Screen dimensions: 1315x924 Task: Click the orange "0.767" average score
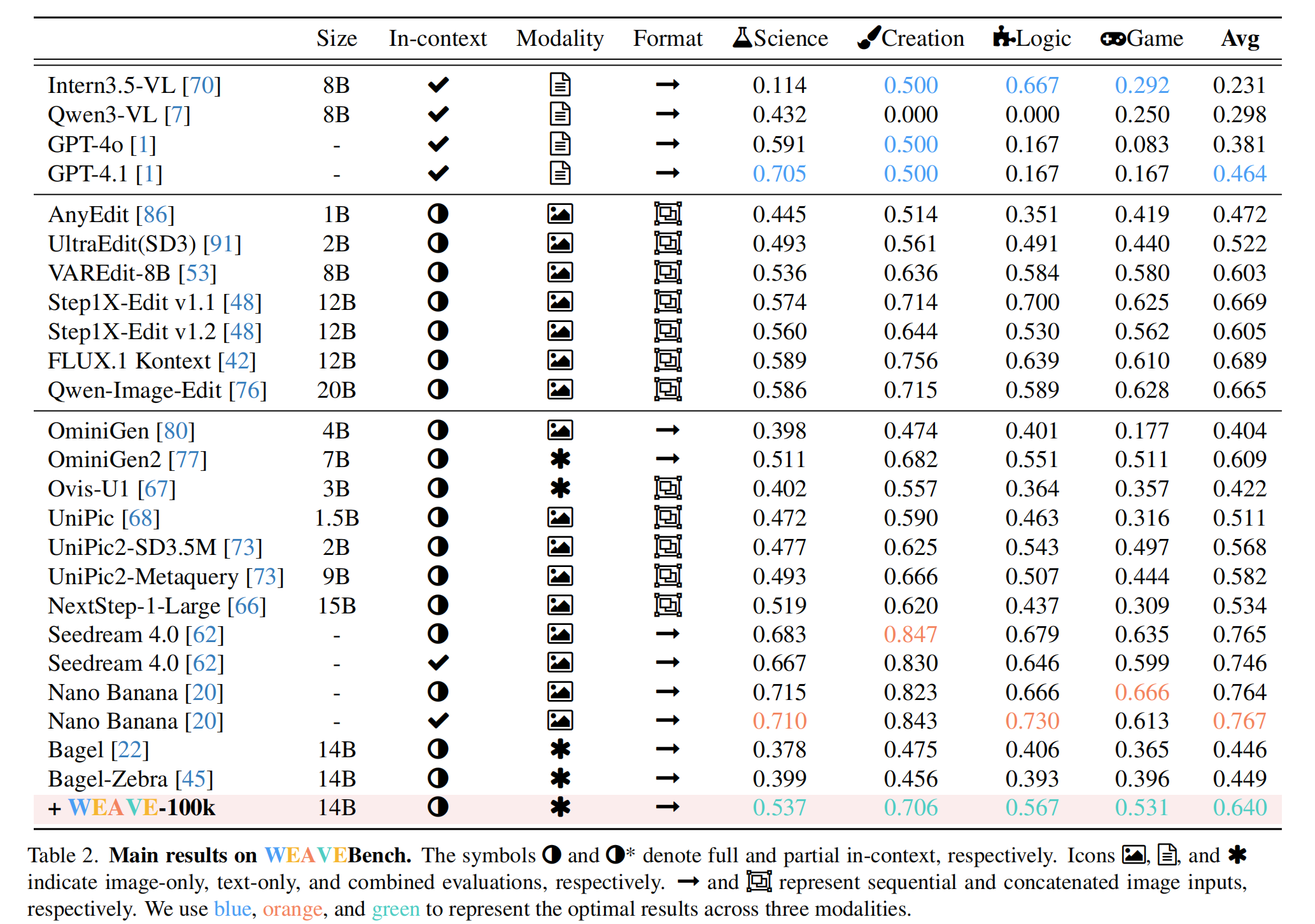tap(1240, 721)
